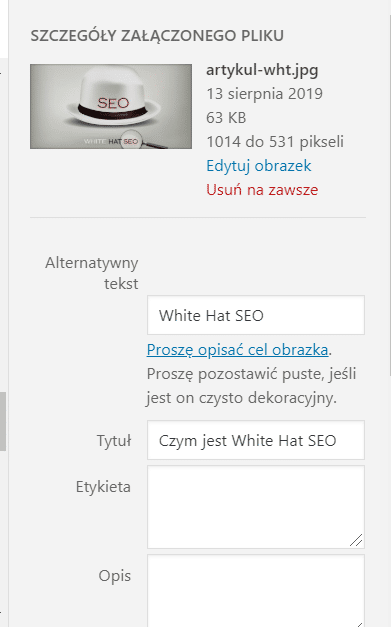Open the Edytuj obrazek link

259,166
